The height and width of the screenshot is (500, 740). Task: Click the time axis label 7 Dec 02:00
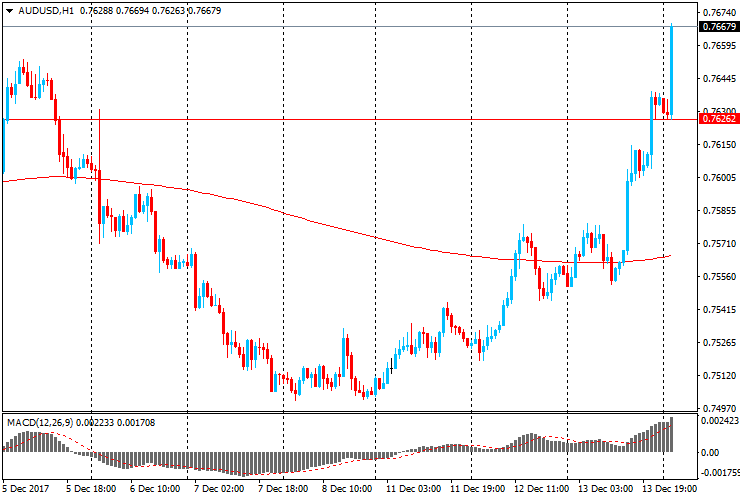(219, 488)
